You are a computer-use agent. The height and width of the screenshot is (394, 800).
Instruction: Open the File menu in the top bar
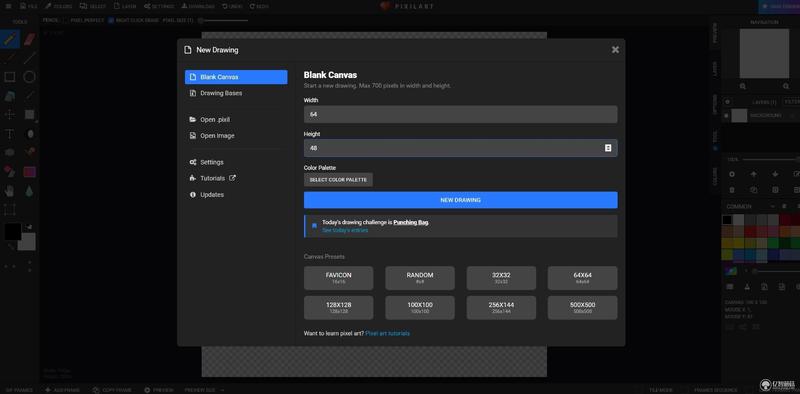(x=29, y=6)
